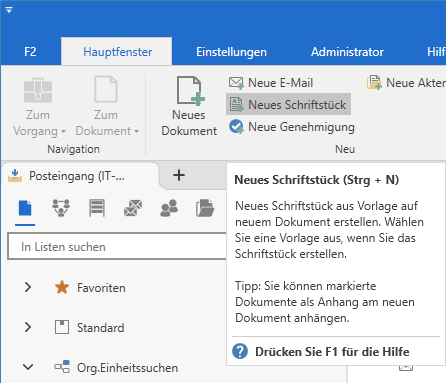Click the Zum Vorgang briefcase icon
This screenshot has height=383, width=446.
click(x=38, y=90)
